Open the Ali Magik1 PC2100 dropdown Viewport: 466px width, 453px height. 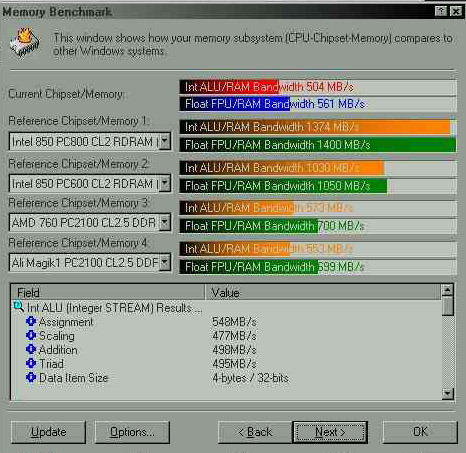click(164, 262)
